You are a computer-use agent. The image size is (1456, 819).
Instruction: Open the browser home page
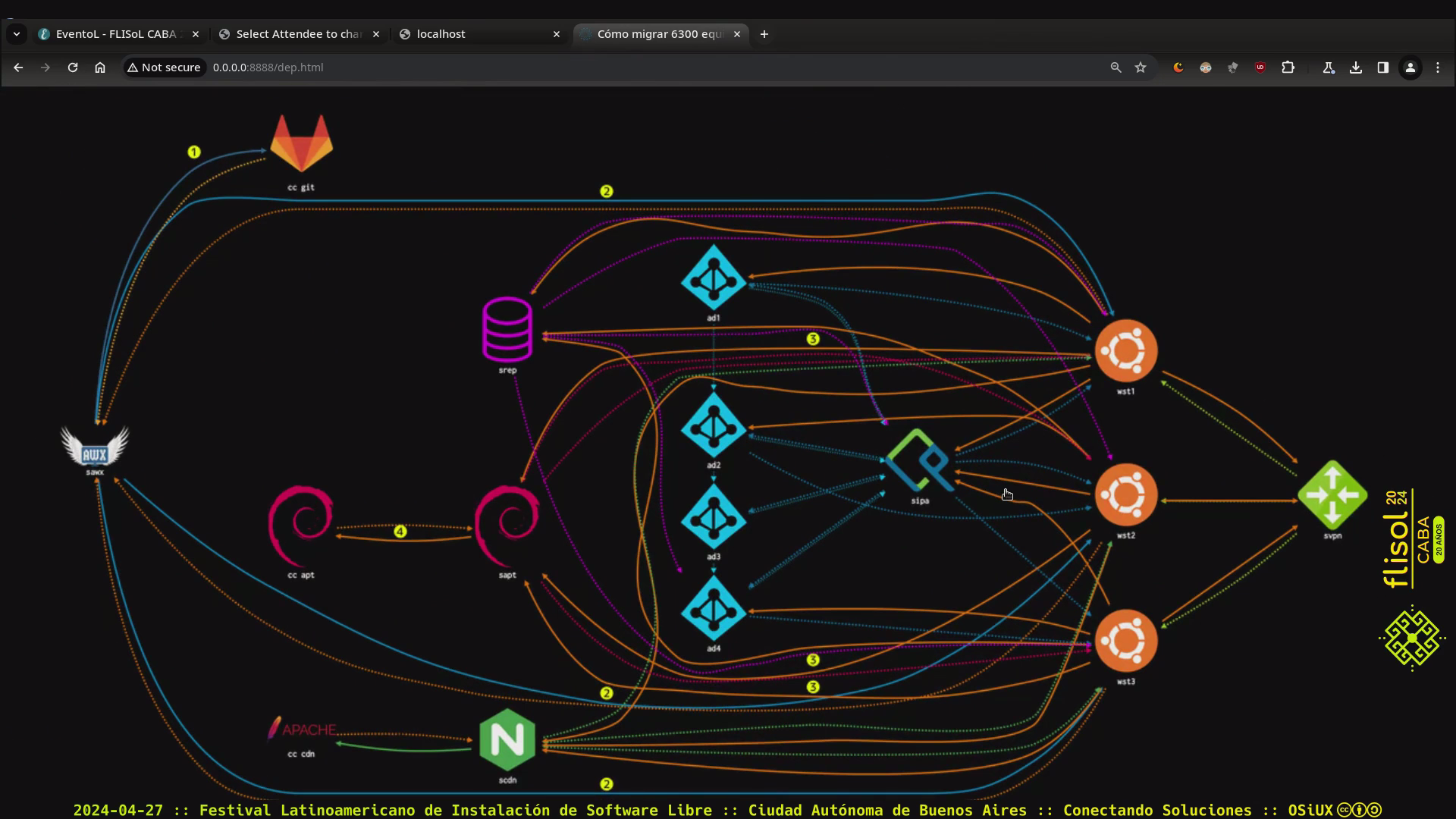pos(100,67)
